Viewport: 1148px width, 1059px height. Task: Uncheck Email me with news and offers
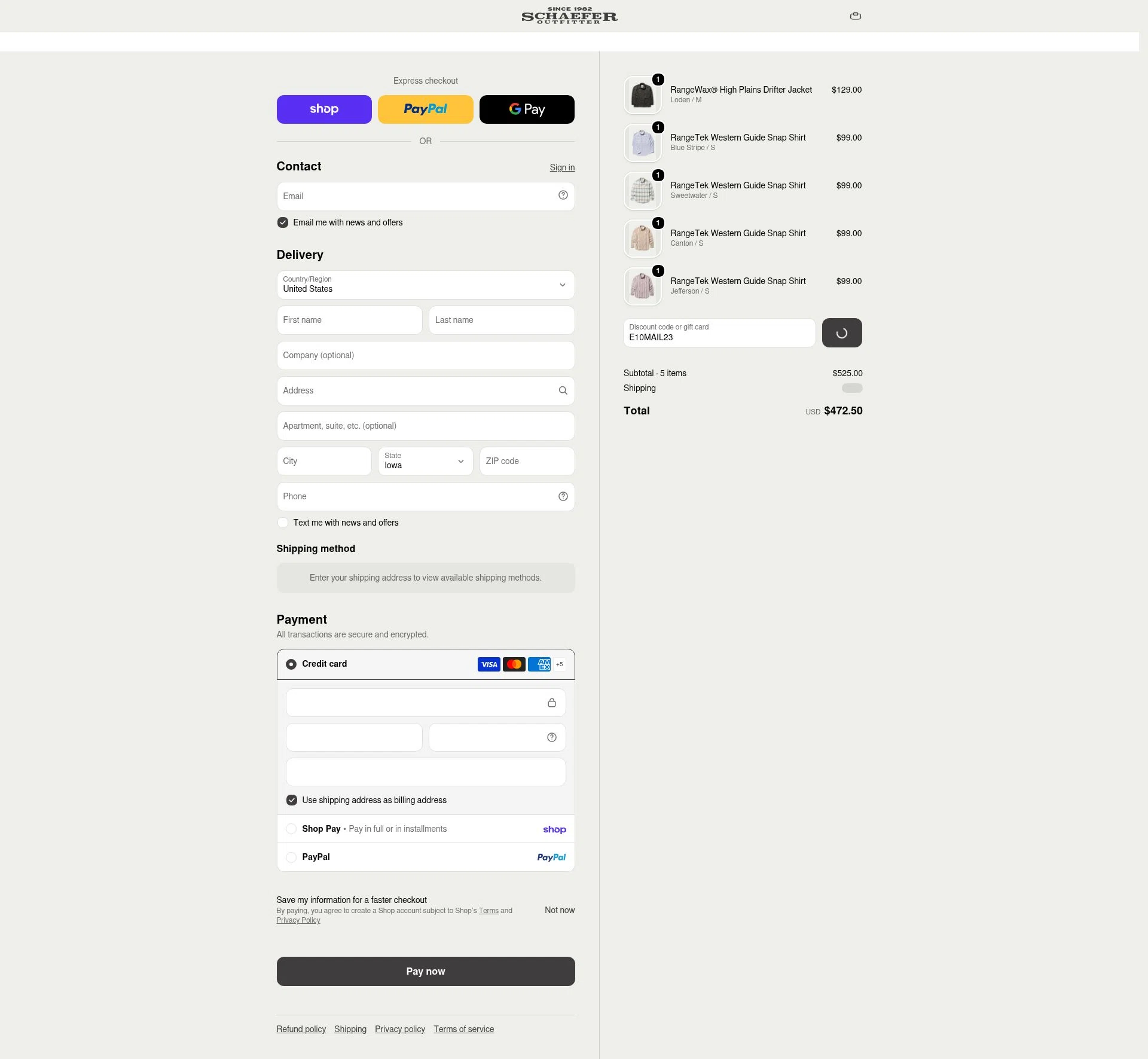click(283, 222)
